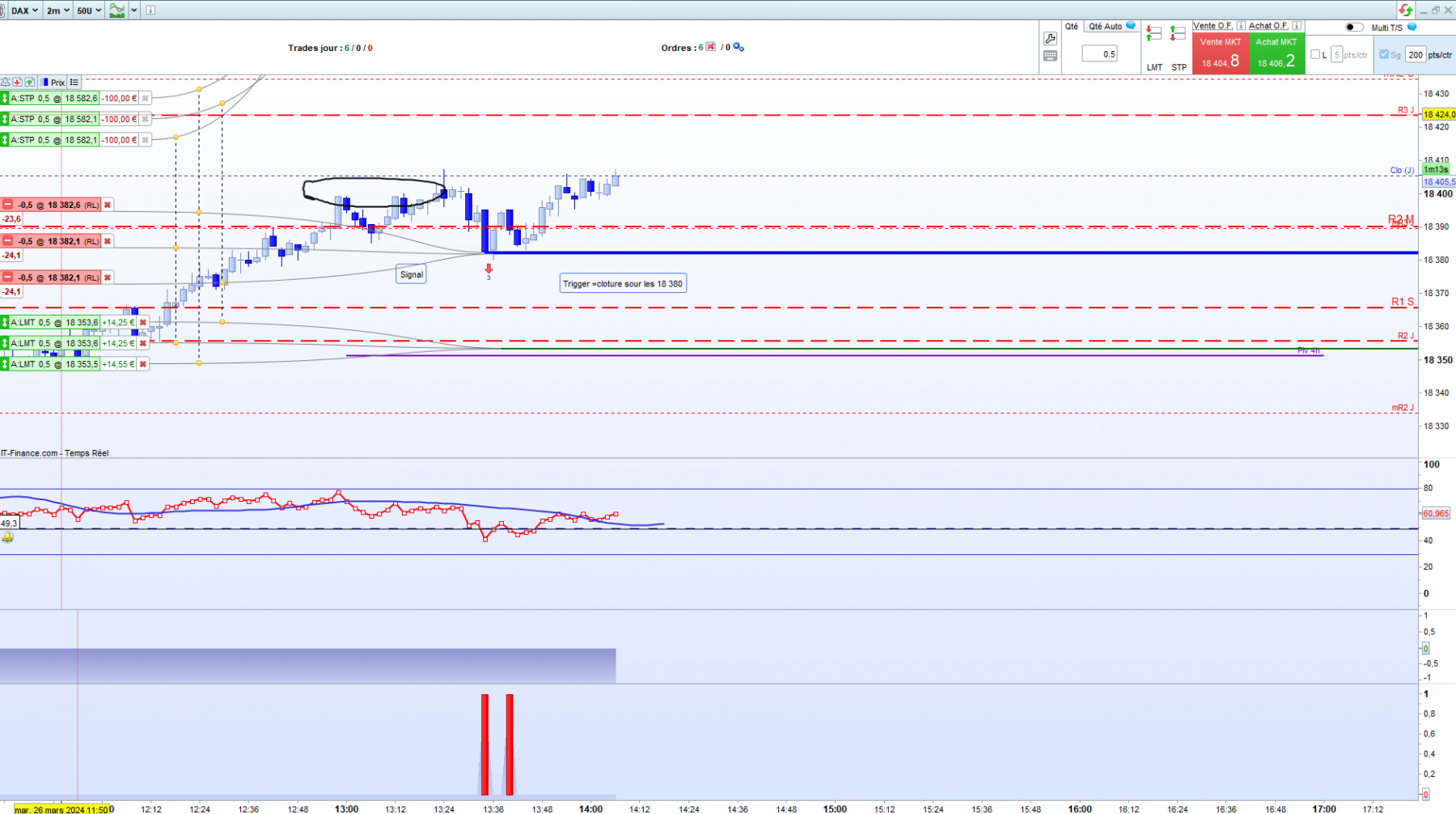Screen dimensions: 1456x814
Task: Click the L field showing 5 pts/ctr
Action: 1337,54
